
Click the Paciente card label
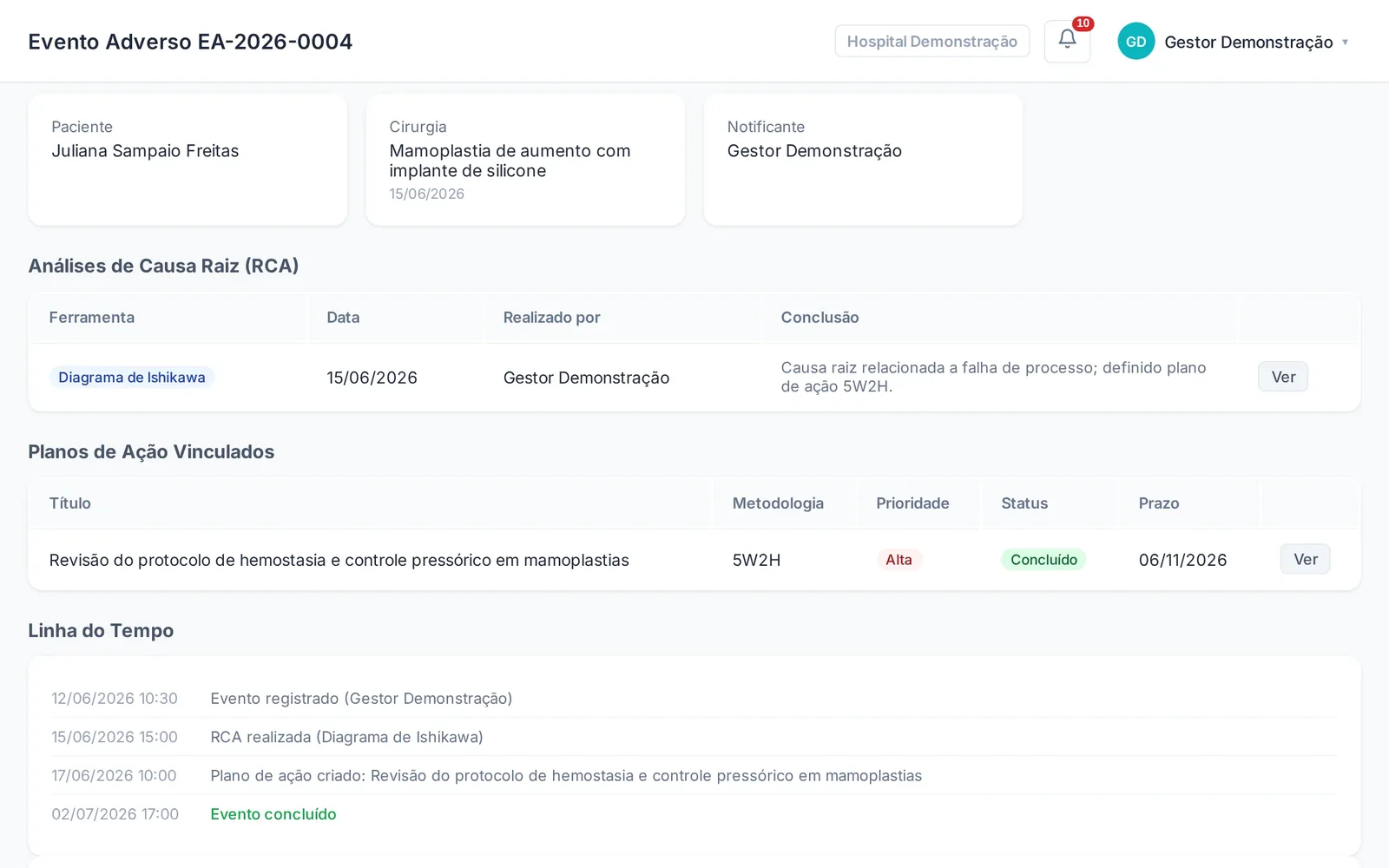[82, 127]
